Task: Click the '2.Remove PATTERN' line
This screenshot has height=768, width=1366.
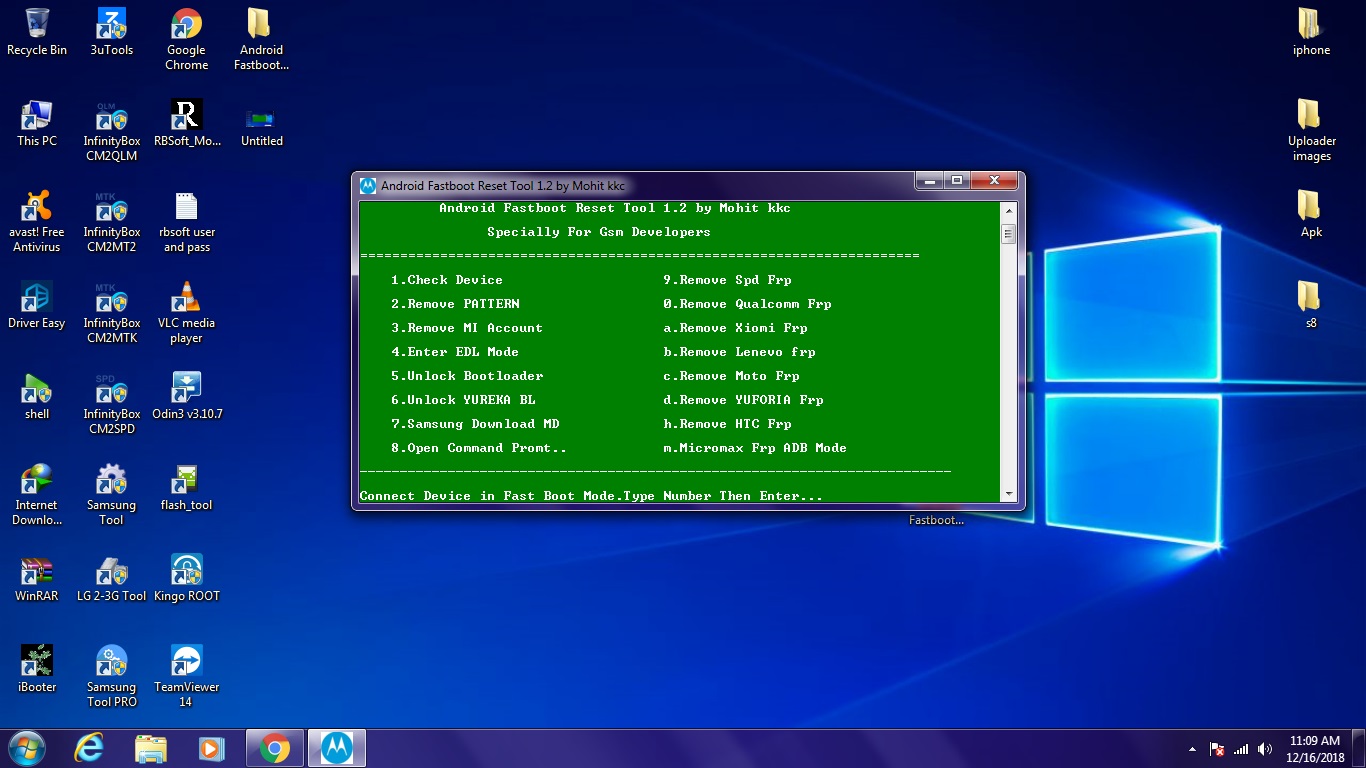Action: (x=455, y=304)
